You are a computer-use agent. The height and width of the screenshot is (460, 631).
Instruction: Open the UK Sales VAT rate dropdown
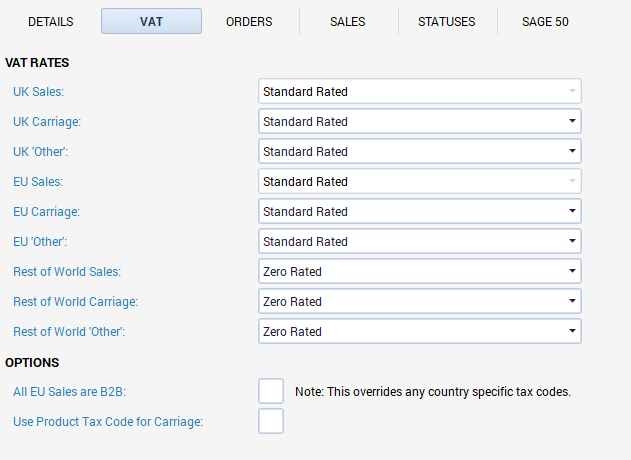pos(420,91)
